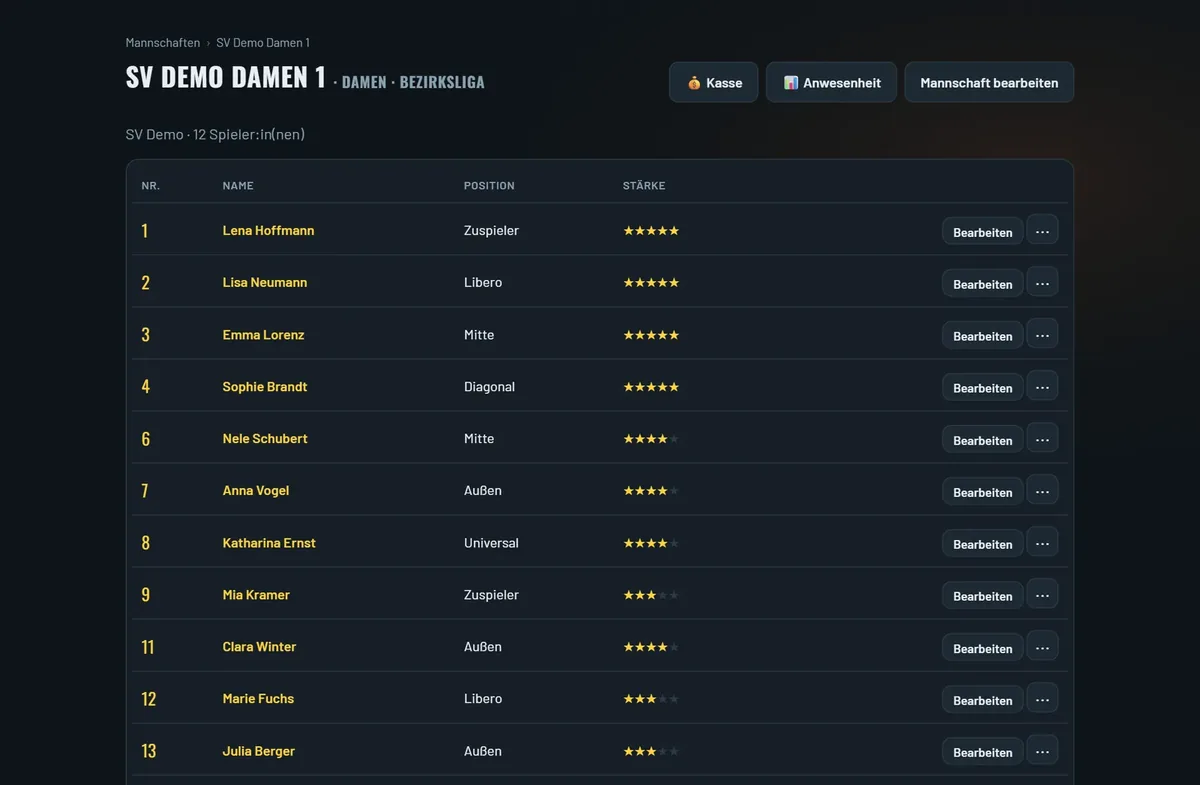Edit player Lena Hoffmann via Bearbeiten
This screenshot has height=785, width=1200.
coord(982,231)
